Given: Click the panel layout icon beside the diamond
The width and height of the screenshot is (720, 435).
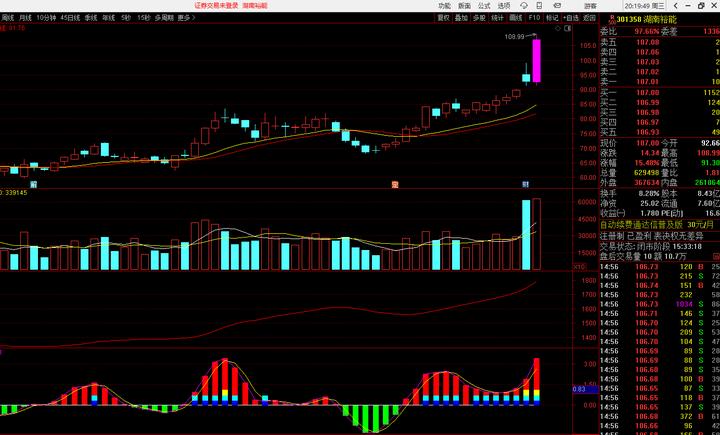Looking at the screenshot, I should click(x=568, y=28).
